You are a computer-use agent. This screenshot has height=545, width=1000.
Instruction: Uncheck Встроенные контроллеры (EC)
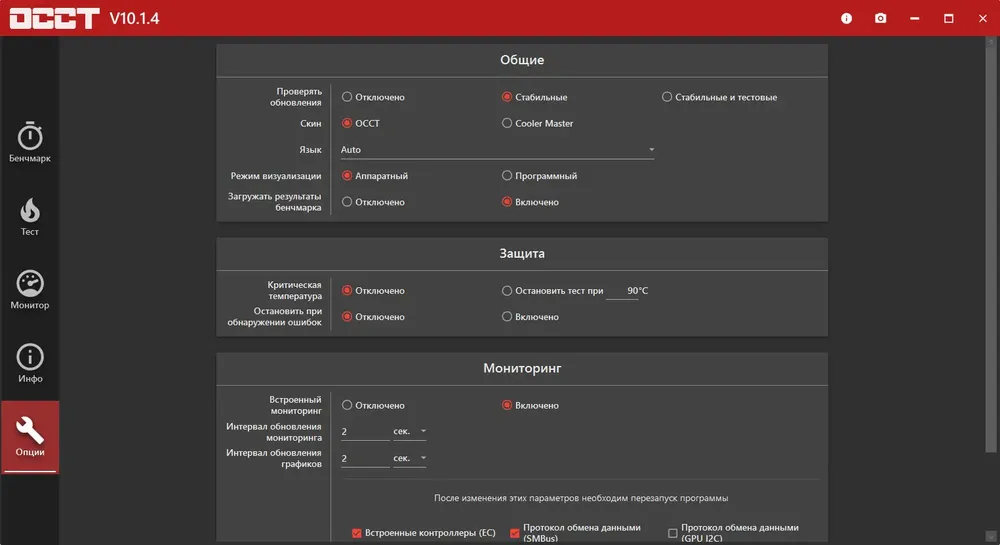tap(357, 533)
